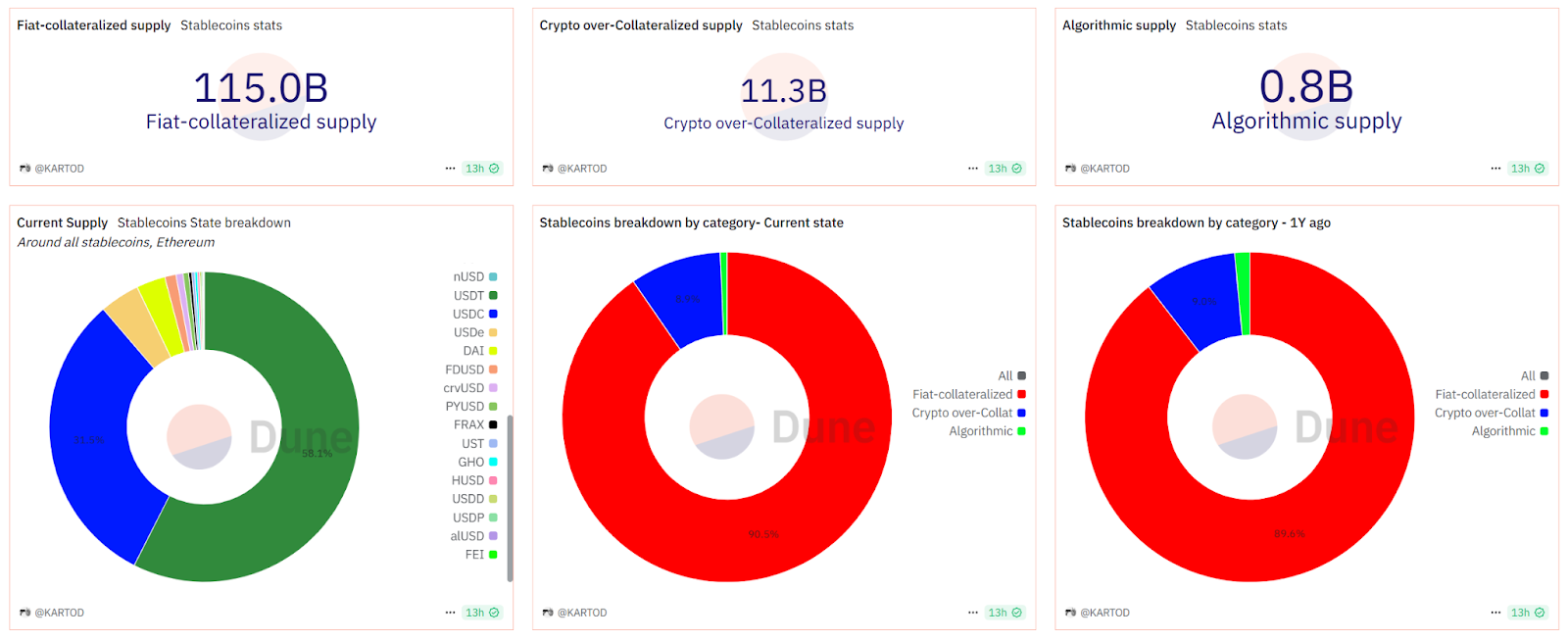Open three-dot menu of Algorithmic supply panel
The image size is (1568, 641).
click(x=1495, y=169)
